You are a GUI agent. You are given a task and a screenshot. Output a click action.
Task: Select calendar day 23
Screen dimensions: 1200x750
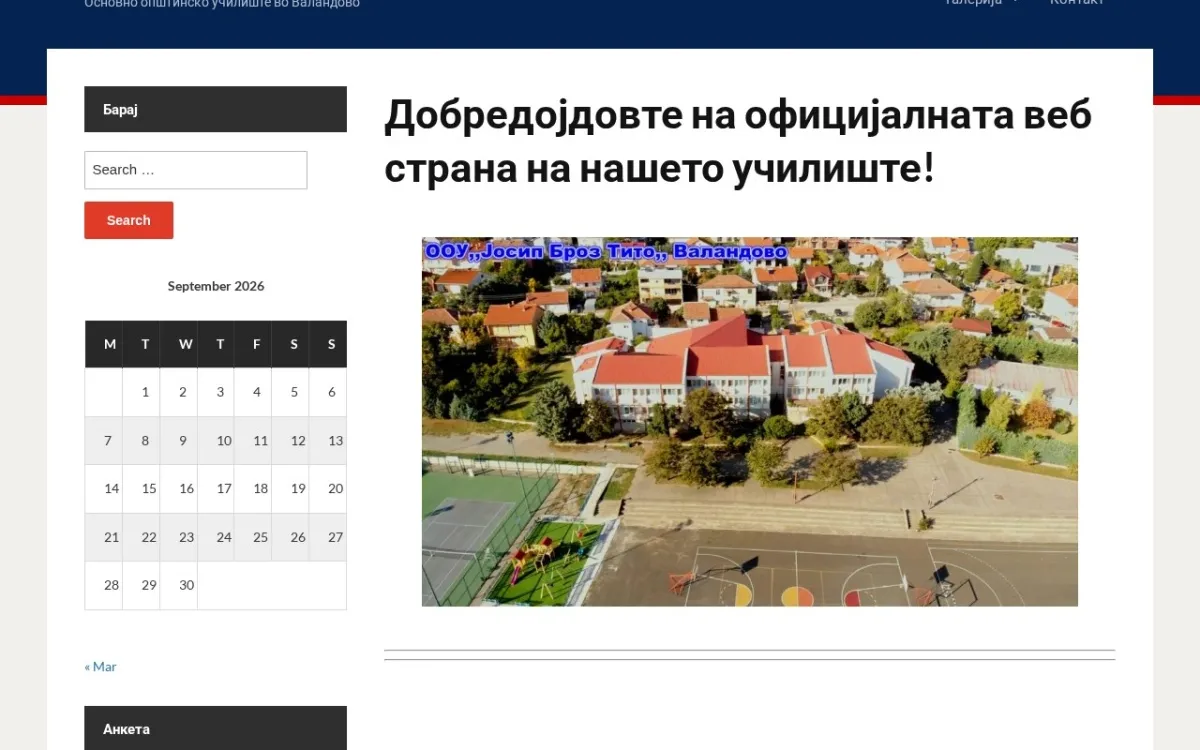pyautogui.click(x=178, y=537)
